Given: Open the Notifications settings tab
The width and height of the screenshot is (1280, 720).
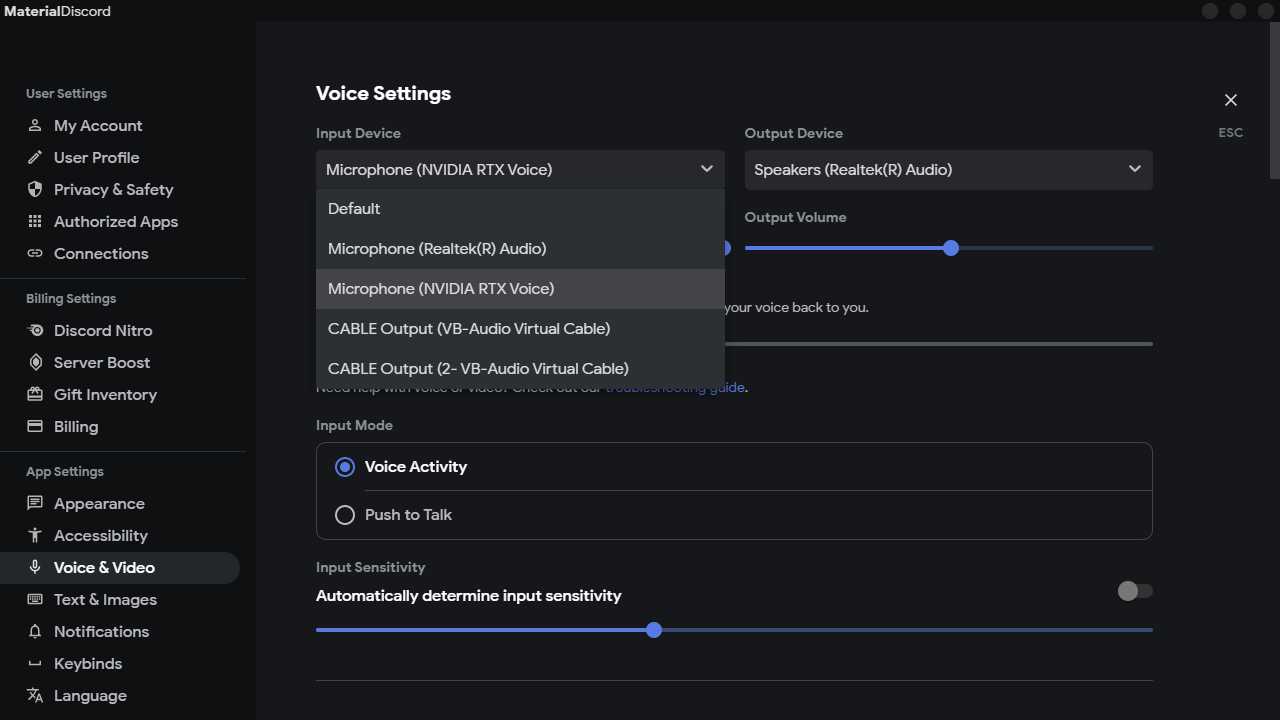Looking at the screenshot, I should tap(101, 632).
